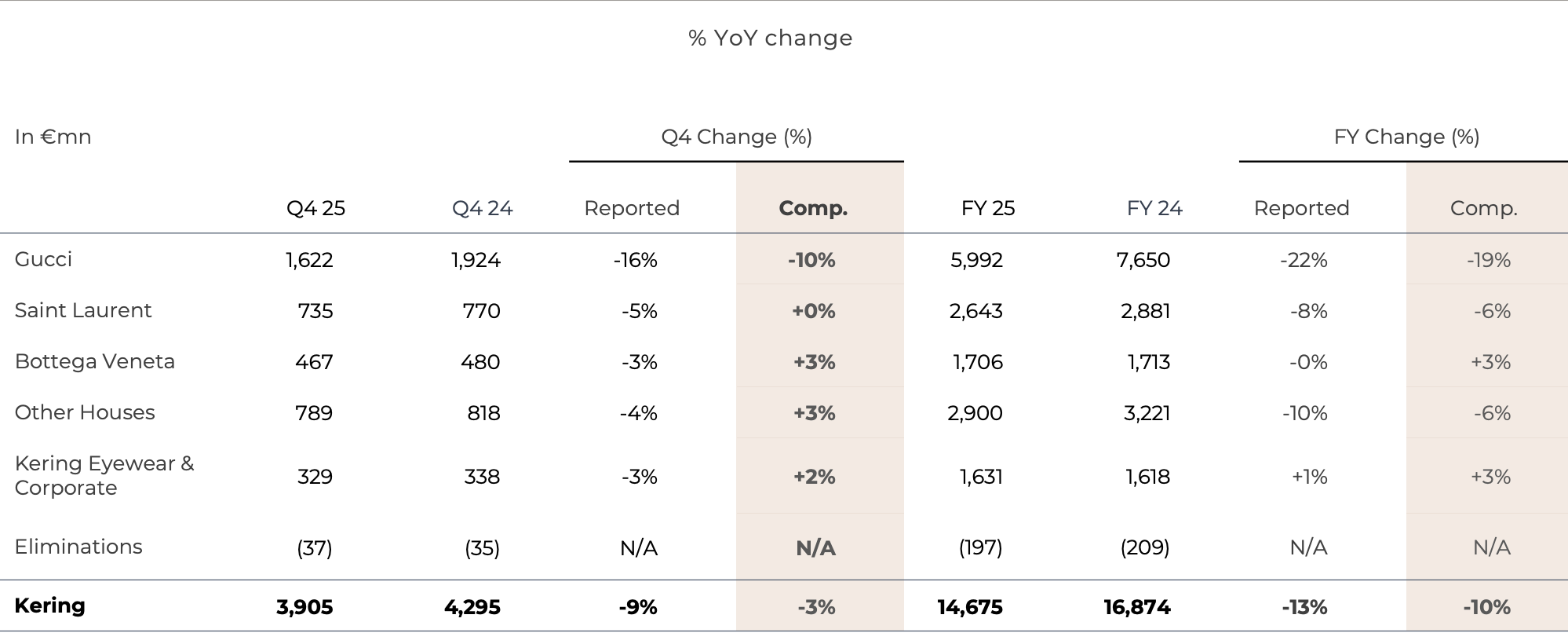Select Gucci's -10% comparable change cell
1568x633 pixels.
pyautogui.click(x=811, y=260)
